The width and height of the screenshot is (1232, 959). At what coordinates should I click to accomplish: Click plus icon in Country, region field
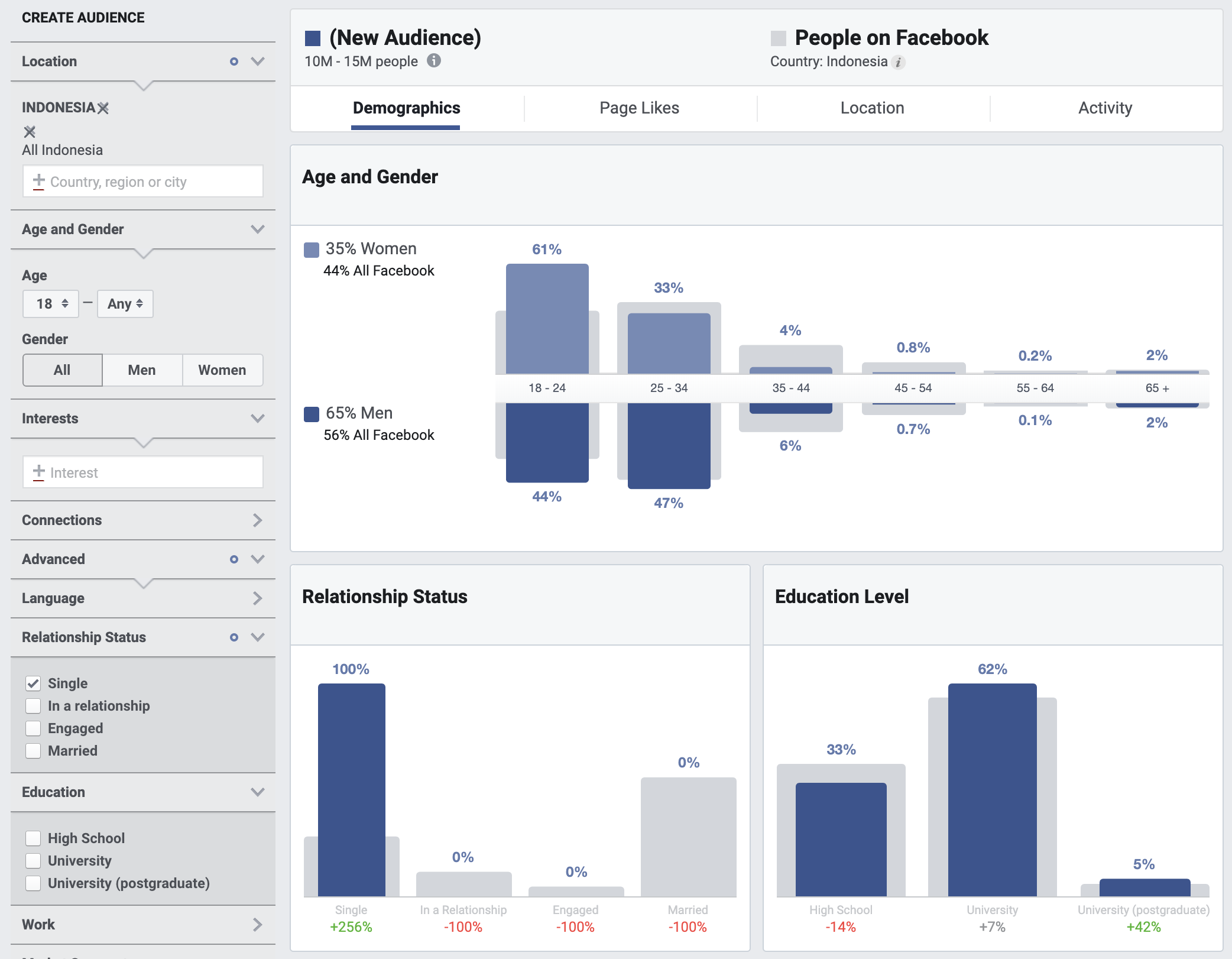38,181
